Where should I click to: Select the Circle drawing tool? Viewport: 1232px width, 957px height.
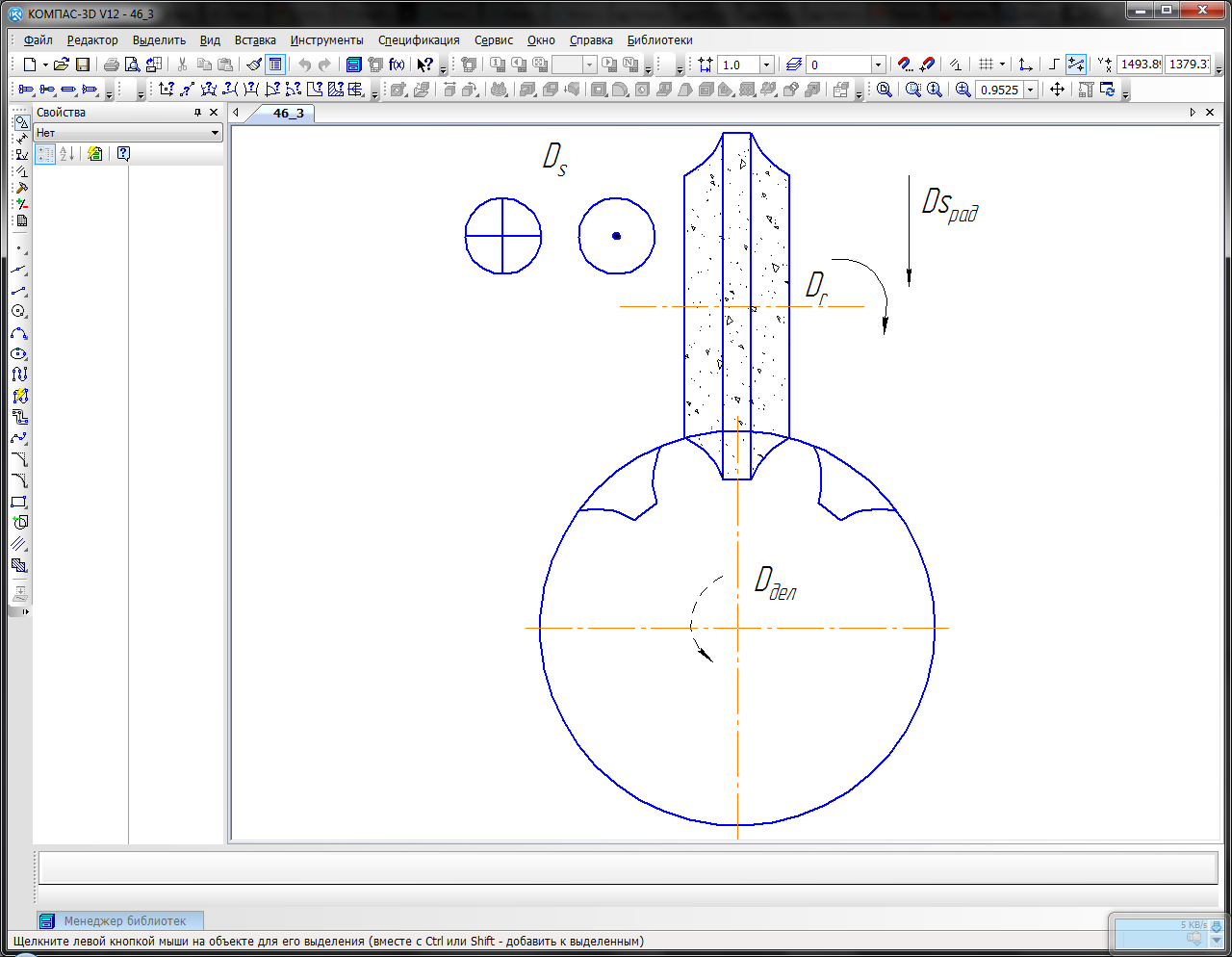click(19, 311)
